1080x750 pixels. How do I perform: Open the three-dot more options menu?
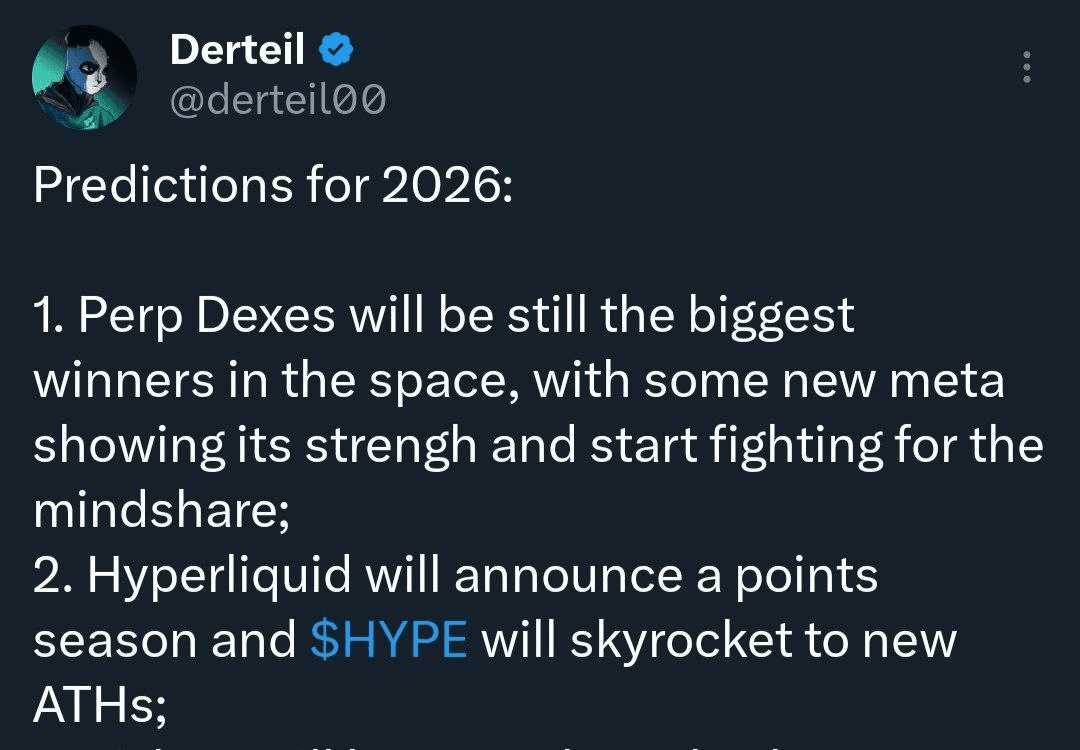coord(1025,68)
